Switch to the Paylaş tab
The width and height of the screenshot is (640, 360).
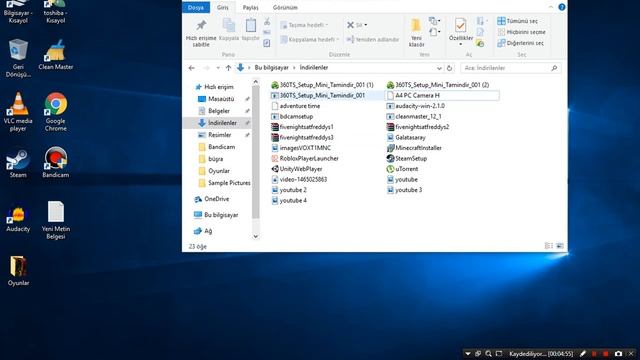point(250,7)
